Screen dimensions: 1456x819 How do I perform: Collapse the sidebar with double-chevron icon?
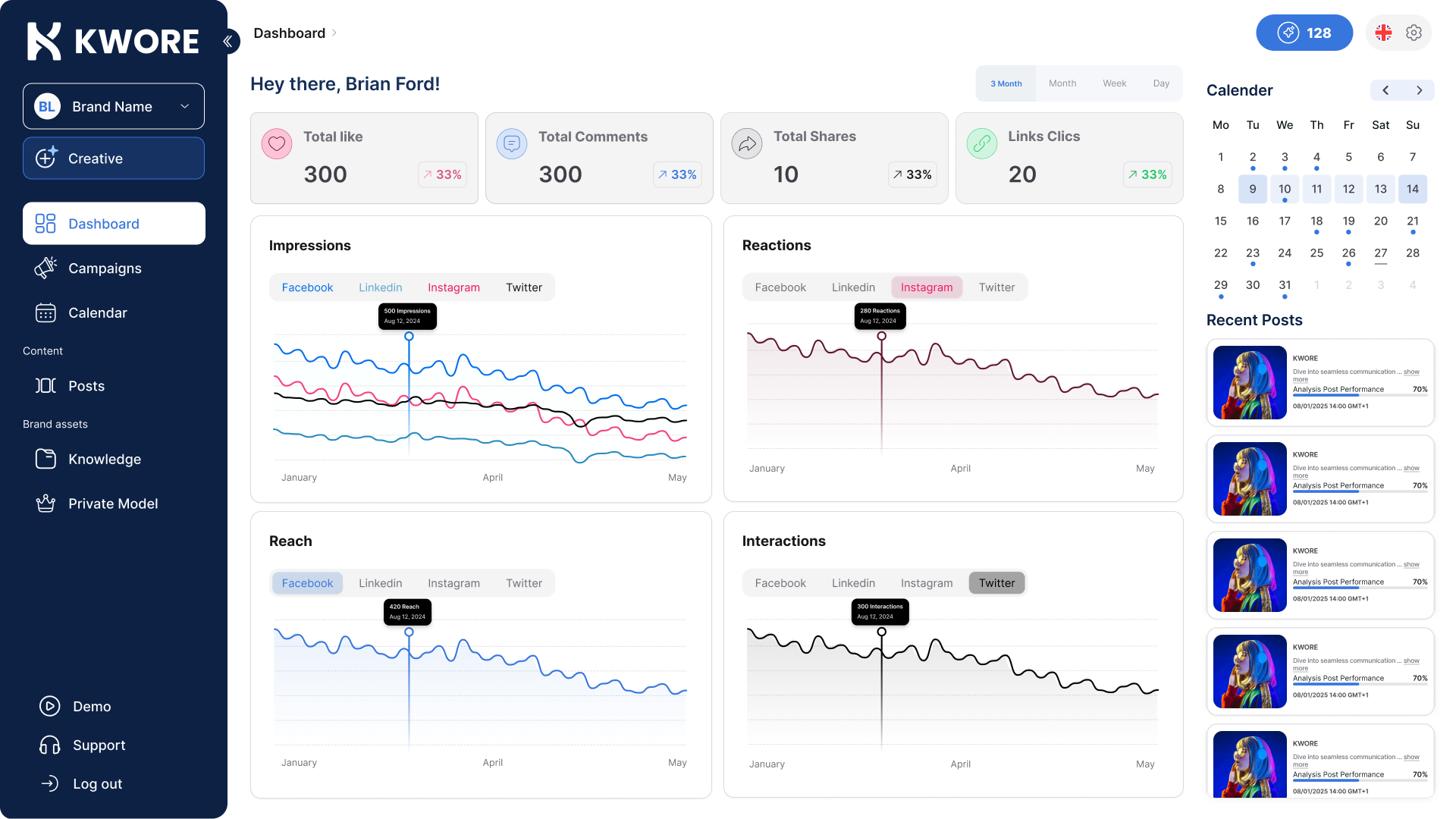(228, 41)
